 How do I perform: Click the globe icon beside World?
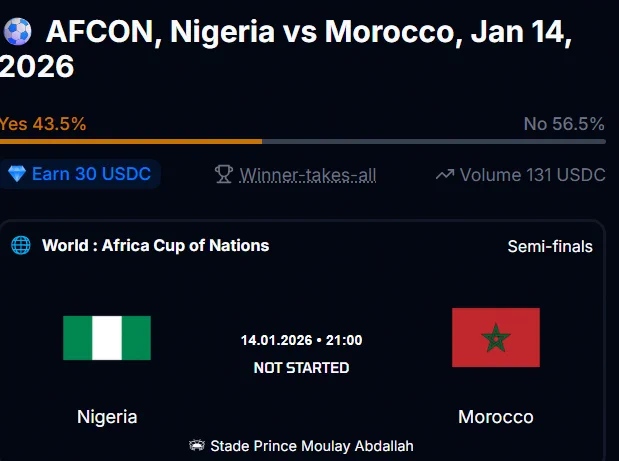pyautogui.click(x=21, y=245)
